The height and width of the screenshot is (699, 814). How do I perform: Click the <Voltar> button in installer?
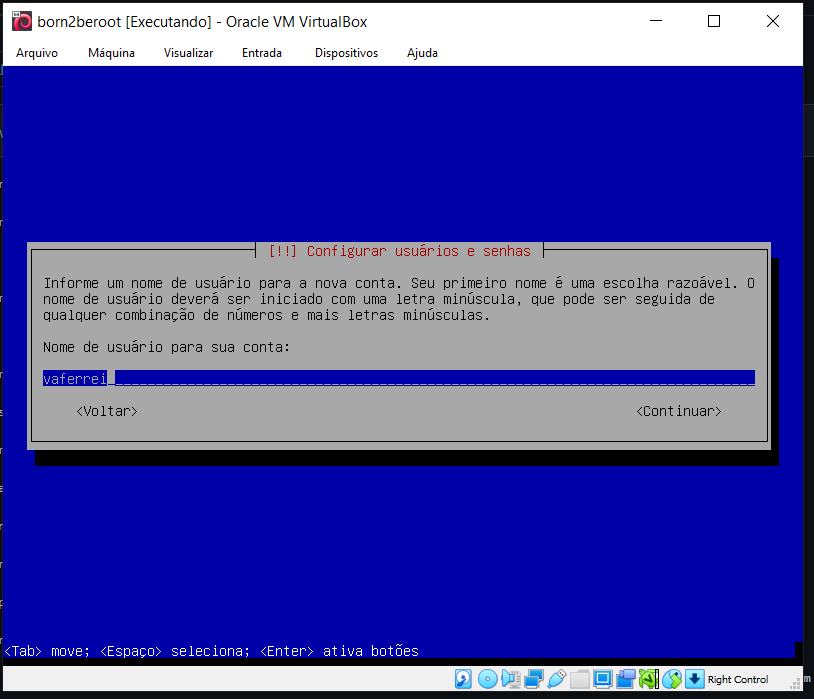coord(107,411)
